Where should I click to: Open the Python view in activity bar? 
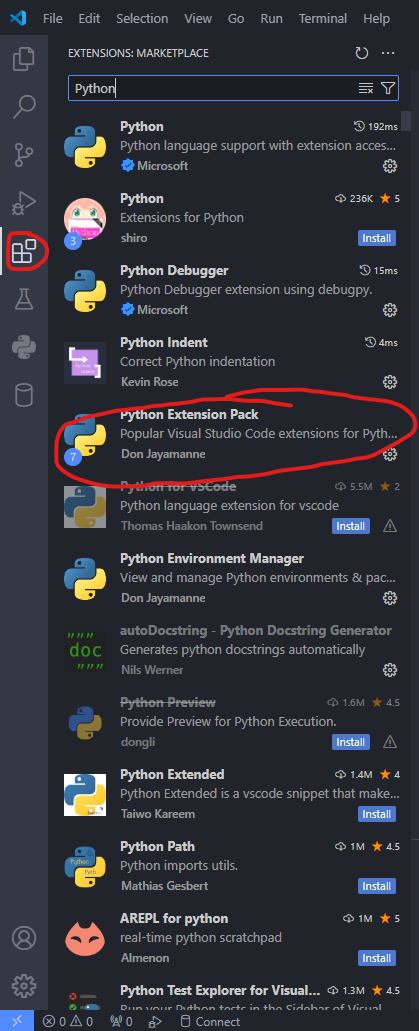pos(24,347)
